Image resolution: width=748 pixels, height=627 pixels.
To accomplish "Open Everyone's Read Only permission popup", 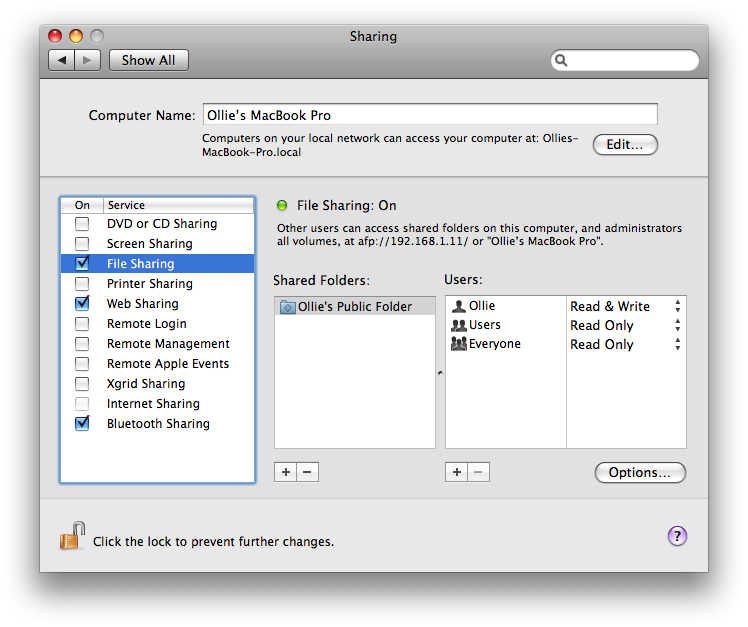I will click(626, 345).
